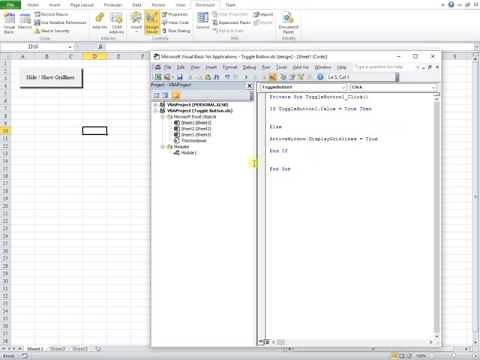The height and width of the screenshot is (360, 480).
Task: Collapse Microsoft Excel Objects folder
Action: click(163, 117)
